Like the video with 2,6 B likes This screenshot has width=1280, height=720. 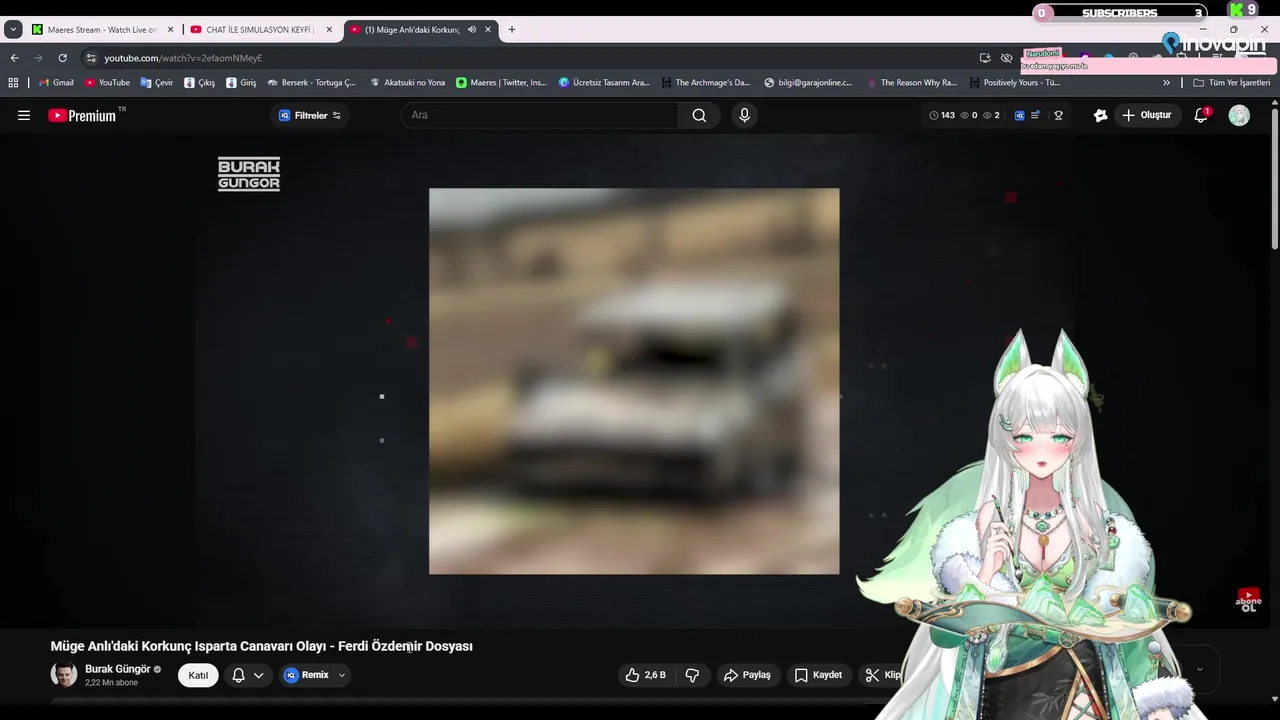click(x=645, y=675)
